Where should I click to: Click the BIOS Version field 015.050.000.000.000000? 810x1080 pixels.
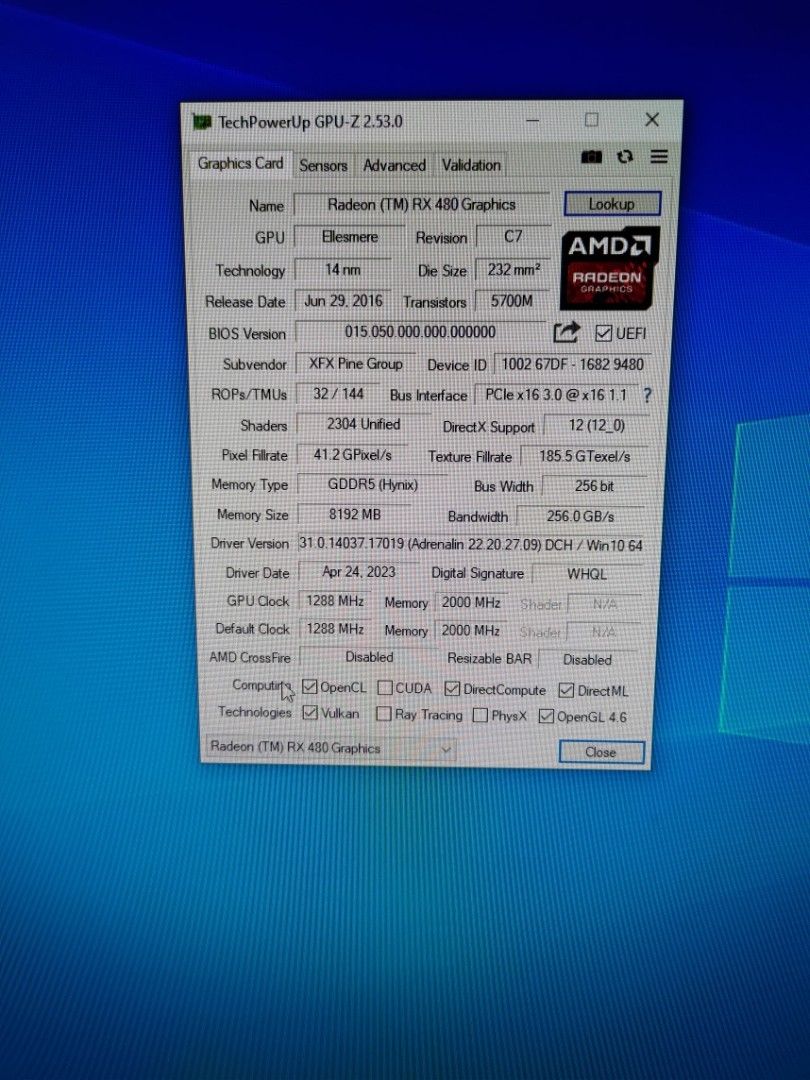[420, 332]
